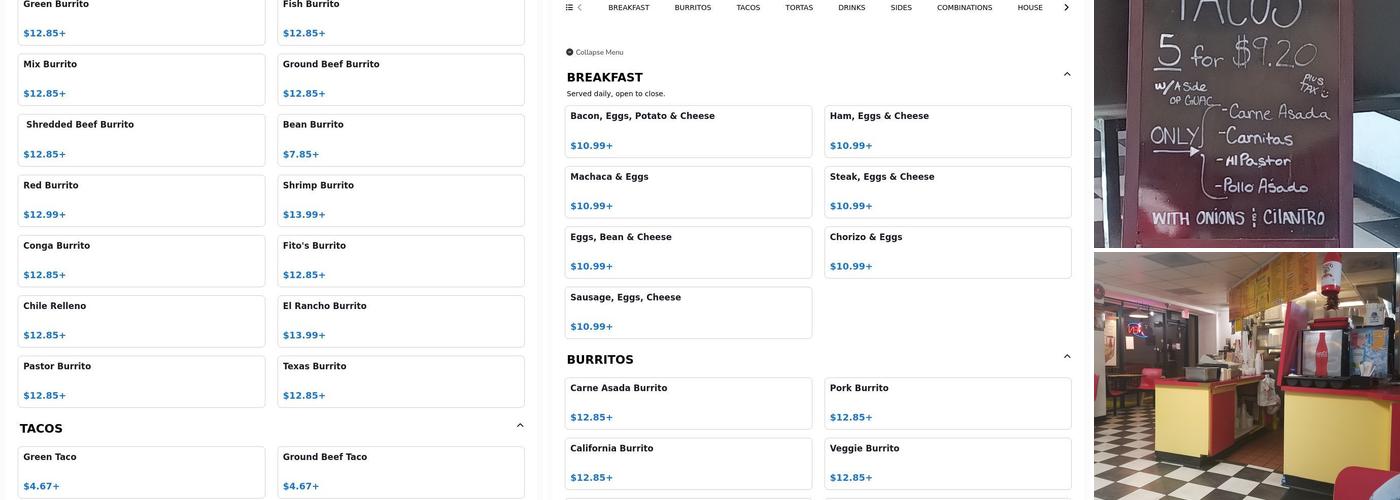Screen dimensions: 1400x500
Task: Select Green Taco item
Action: [141, 472]
